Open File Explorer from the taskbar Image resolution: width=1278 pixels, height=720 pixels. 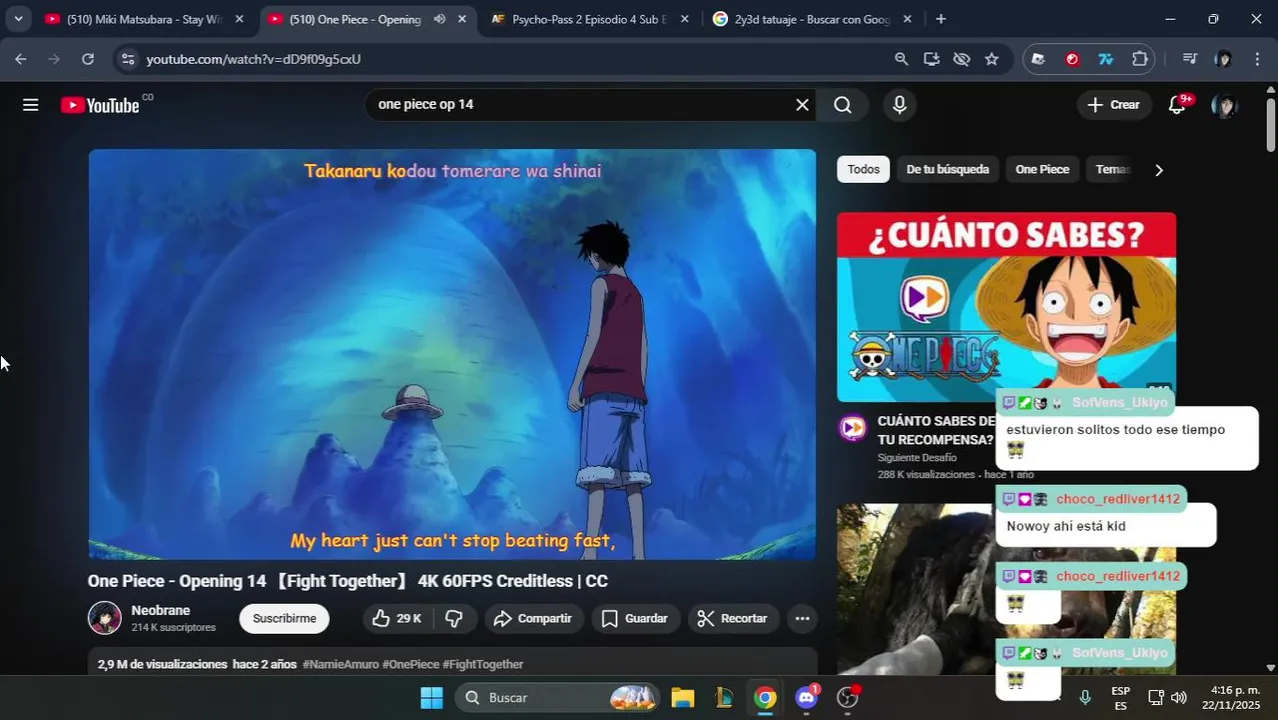point(682,698)
